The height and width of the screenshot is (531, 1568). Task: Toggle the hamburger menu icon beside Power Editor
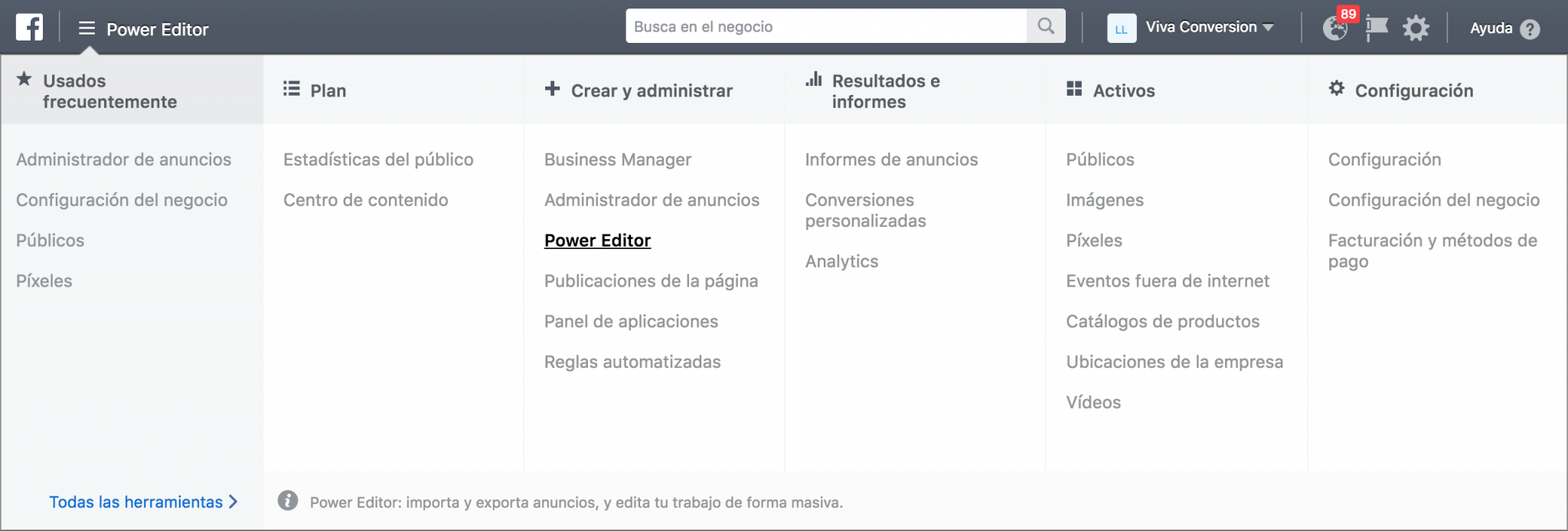(x=87, y=28)
